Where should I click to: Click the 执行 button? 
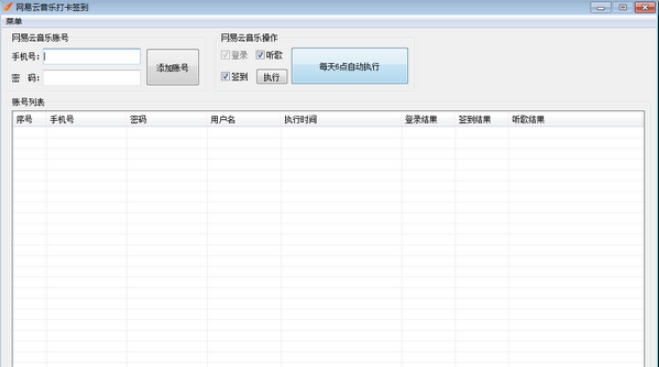(x=272, y=77)
